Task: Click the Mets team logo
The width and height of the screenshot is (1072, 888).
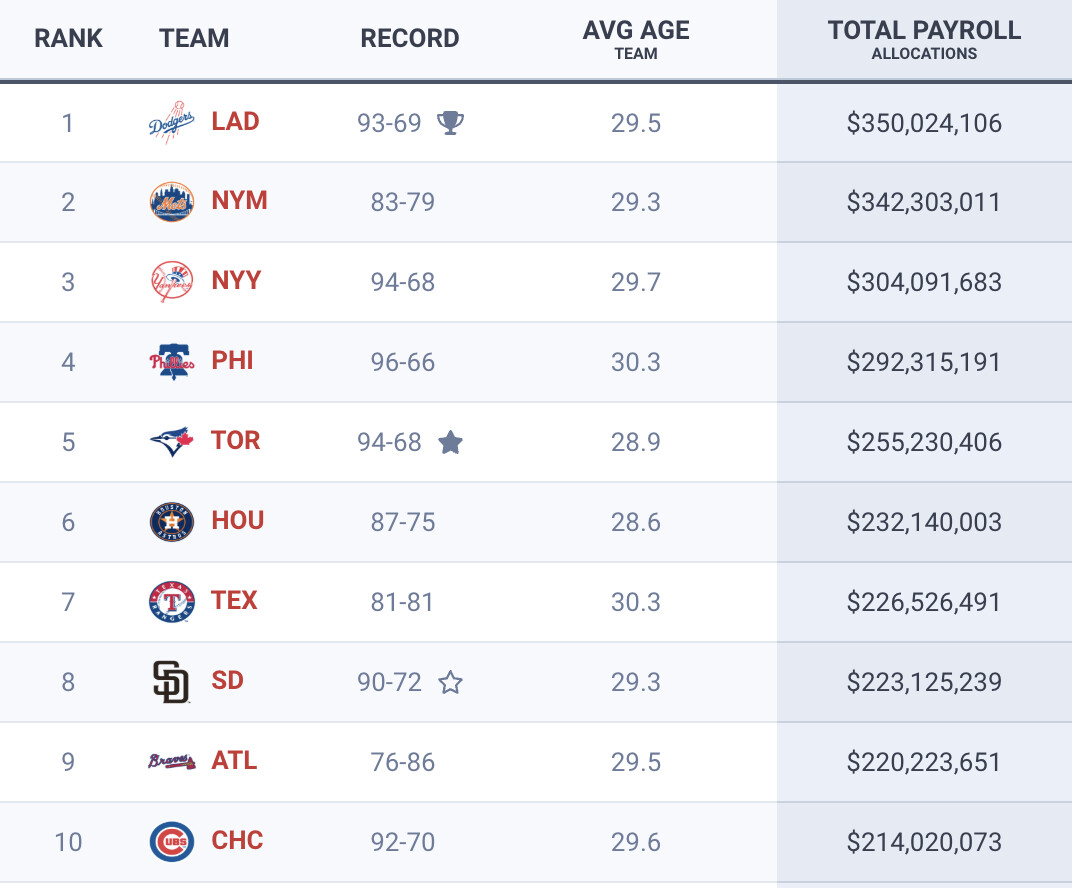Action: [171, 202]
